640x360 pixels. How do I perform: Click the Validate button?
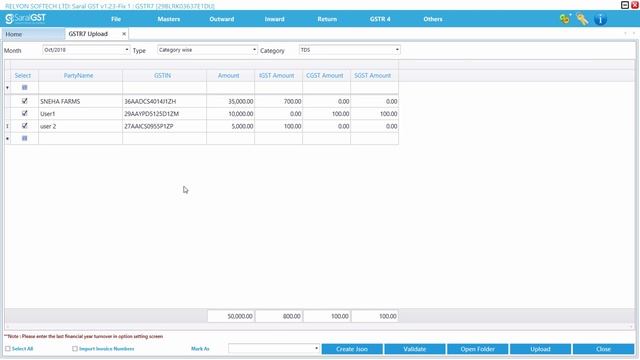pos(415,349)
